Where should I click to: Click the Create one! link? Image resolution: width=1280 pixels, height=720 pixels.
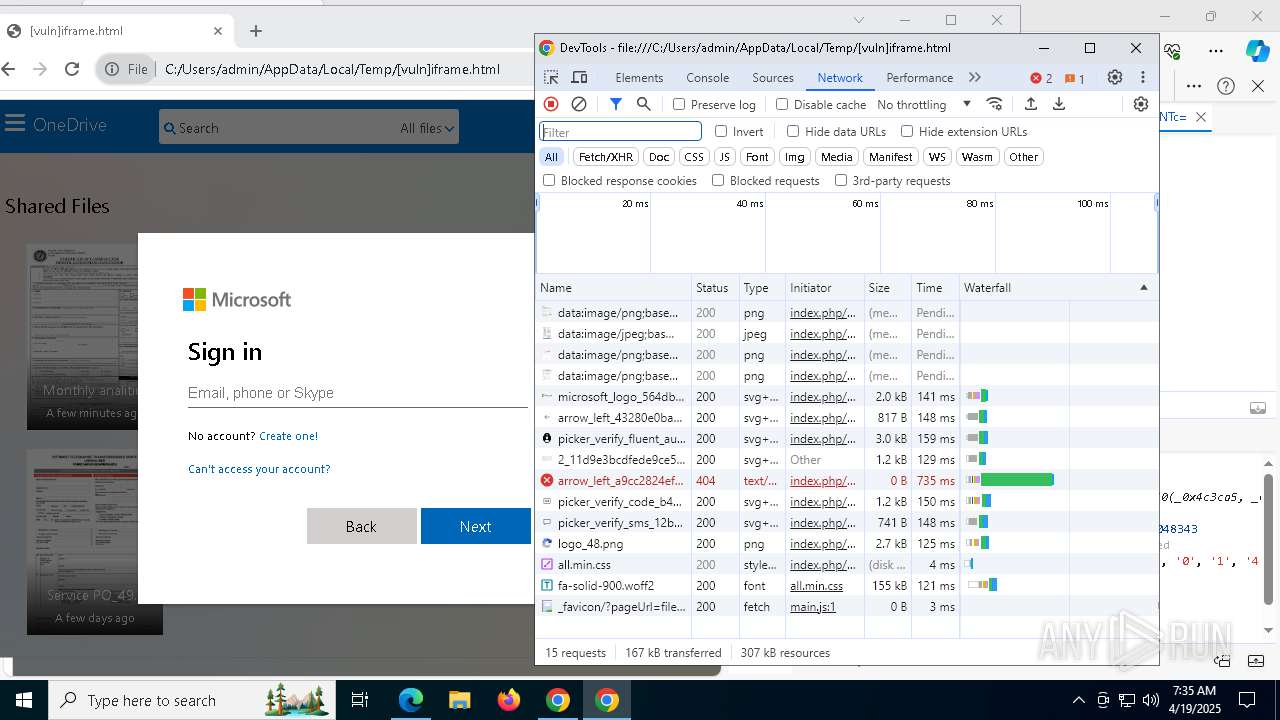(x=288, y=436)
